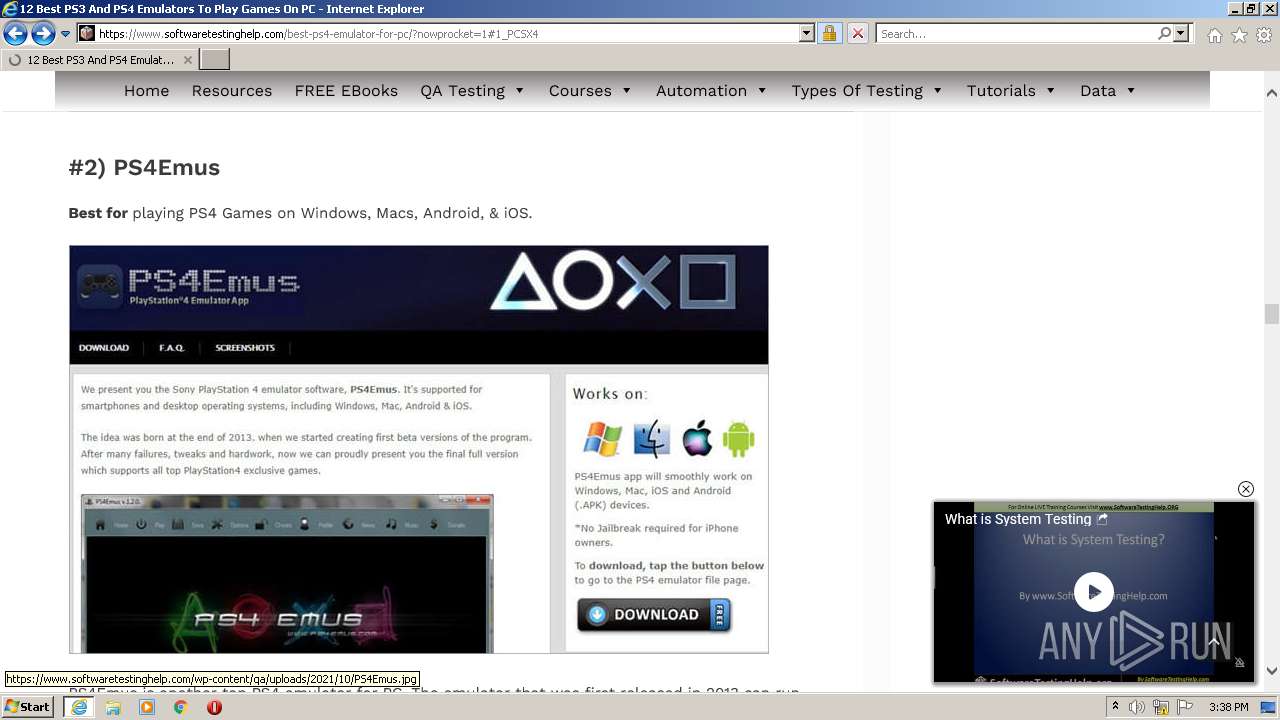The width and height of the screenshot is (1280, 720).
Task: Click the browser Search box
Action: (x=1016, y=33)
